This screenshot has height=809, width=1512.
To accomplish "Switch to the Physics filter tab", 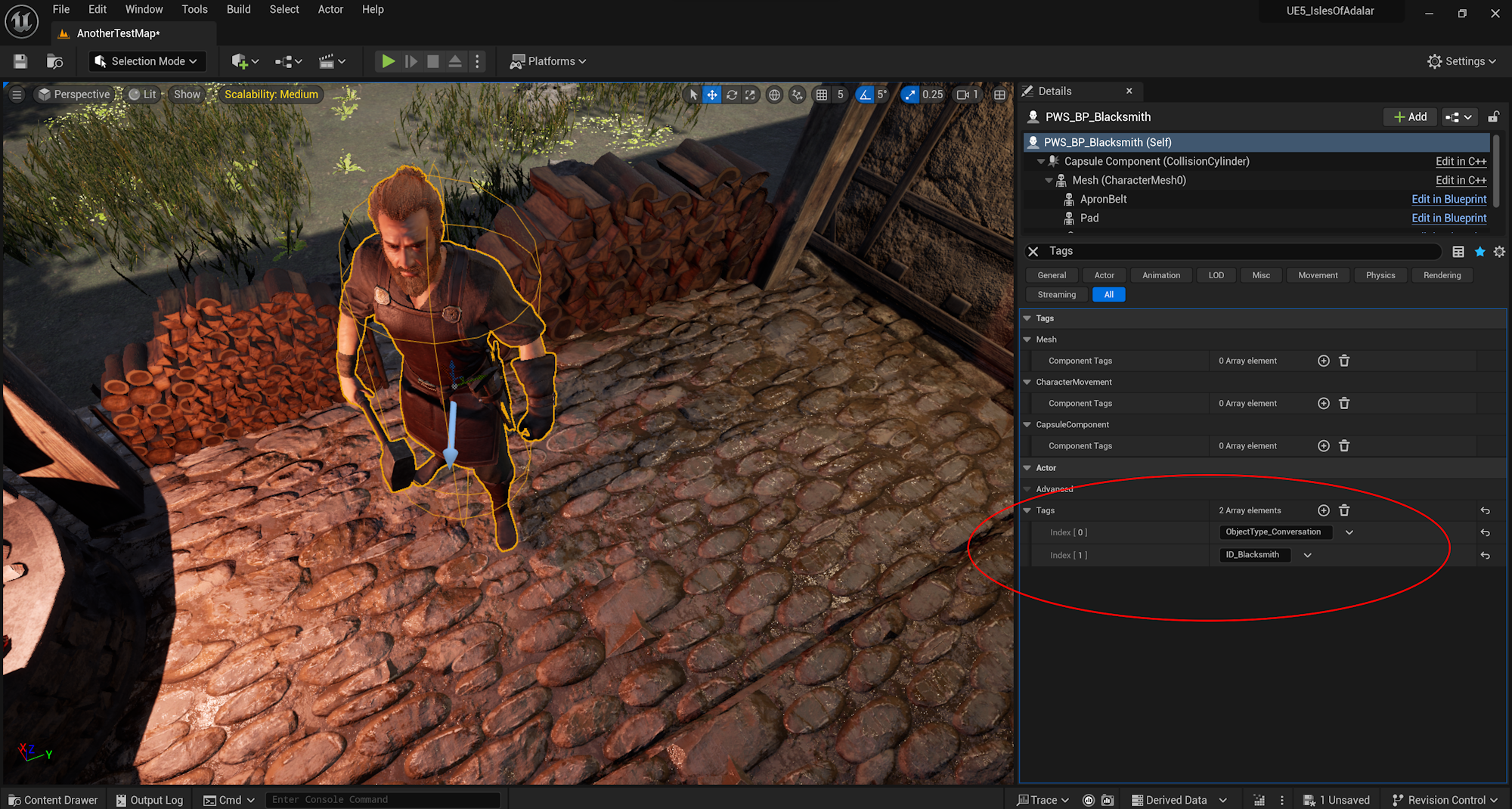I will click(x=1380, y=275).
